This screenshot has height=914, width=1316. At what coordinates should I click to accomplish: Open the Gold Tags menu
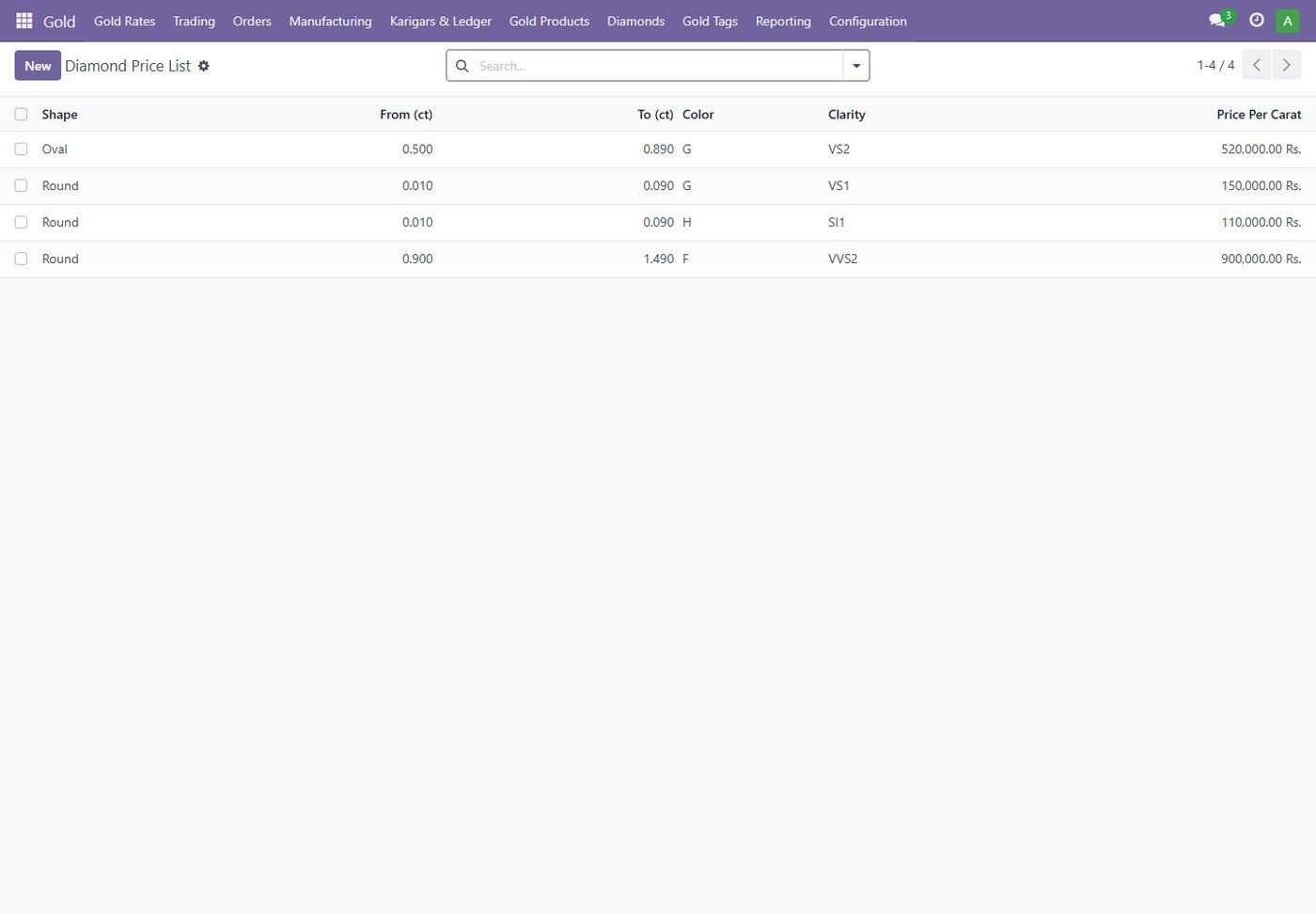710,21
